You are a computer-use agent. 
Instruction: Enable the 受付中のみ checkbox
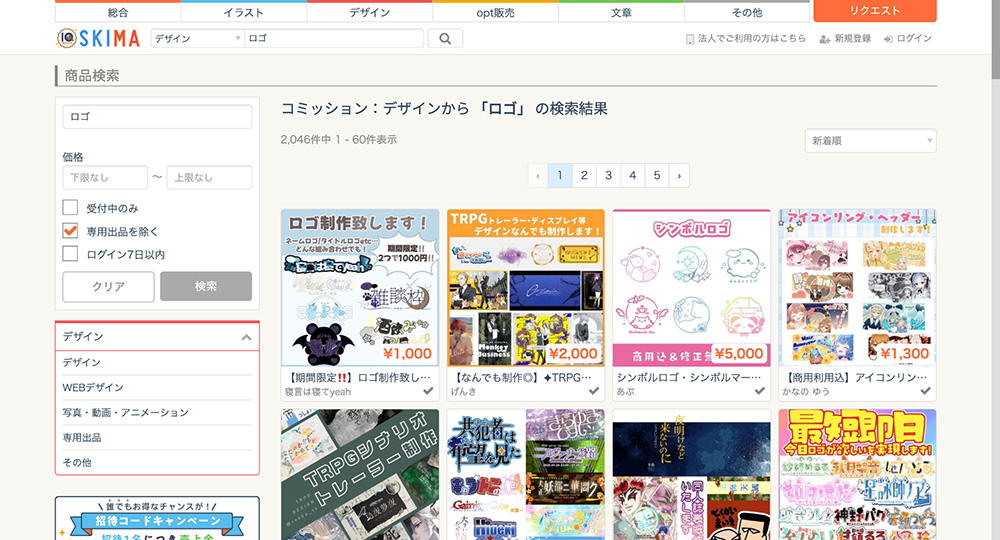click(70, 208)
